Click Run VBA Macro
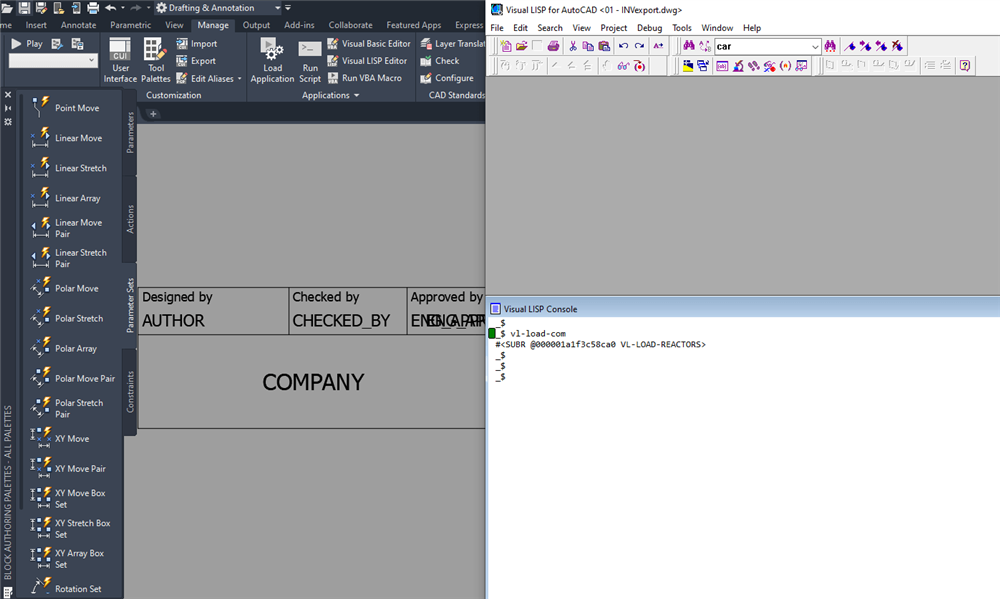 (365, 78)
